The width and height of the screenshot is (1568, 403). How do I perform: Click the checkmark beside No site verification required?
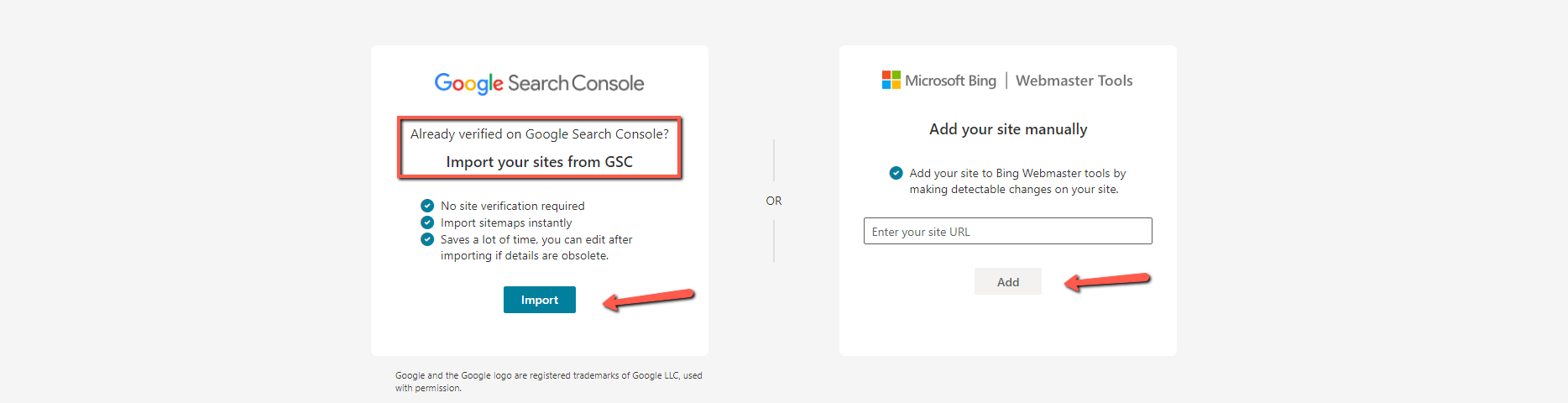point(427,206)
